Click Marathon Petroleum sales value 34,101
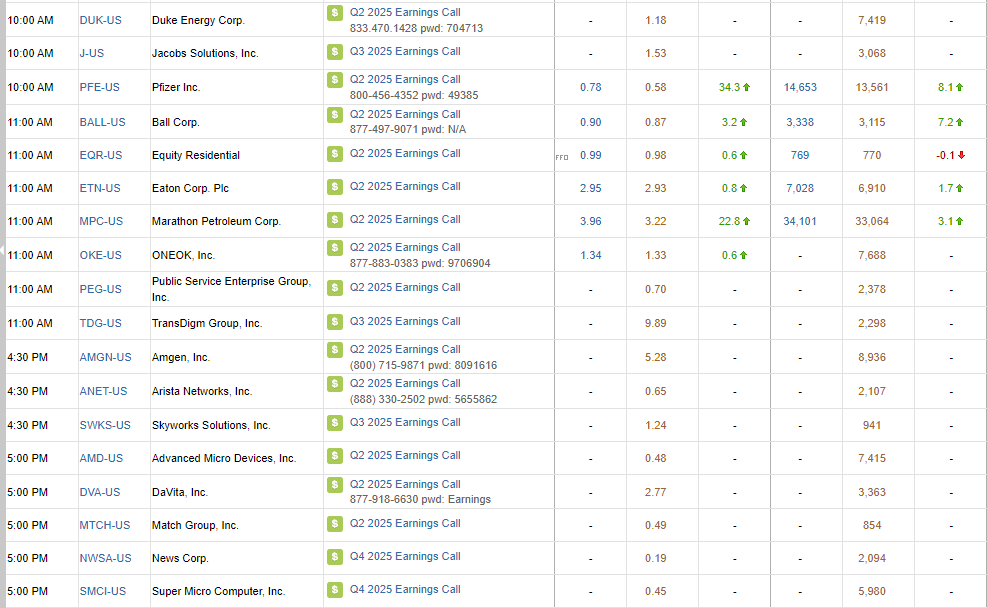This screenshot has width=987, height=608. [x=800, y=222]
